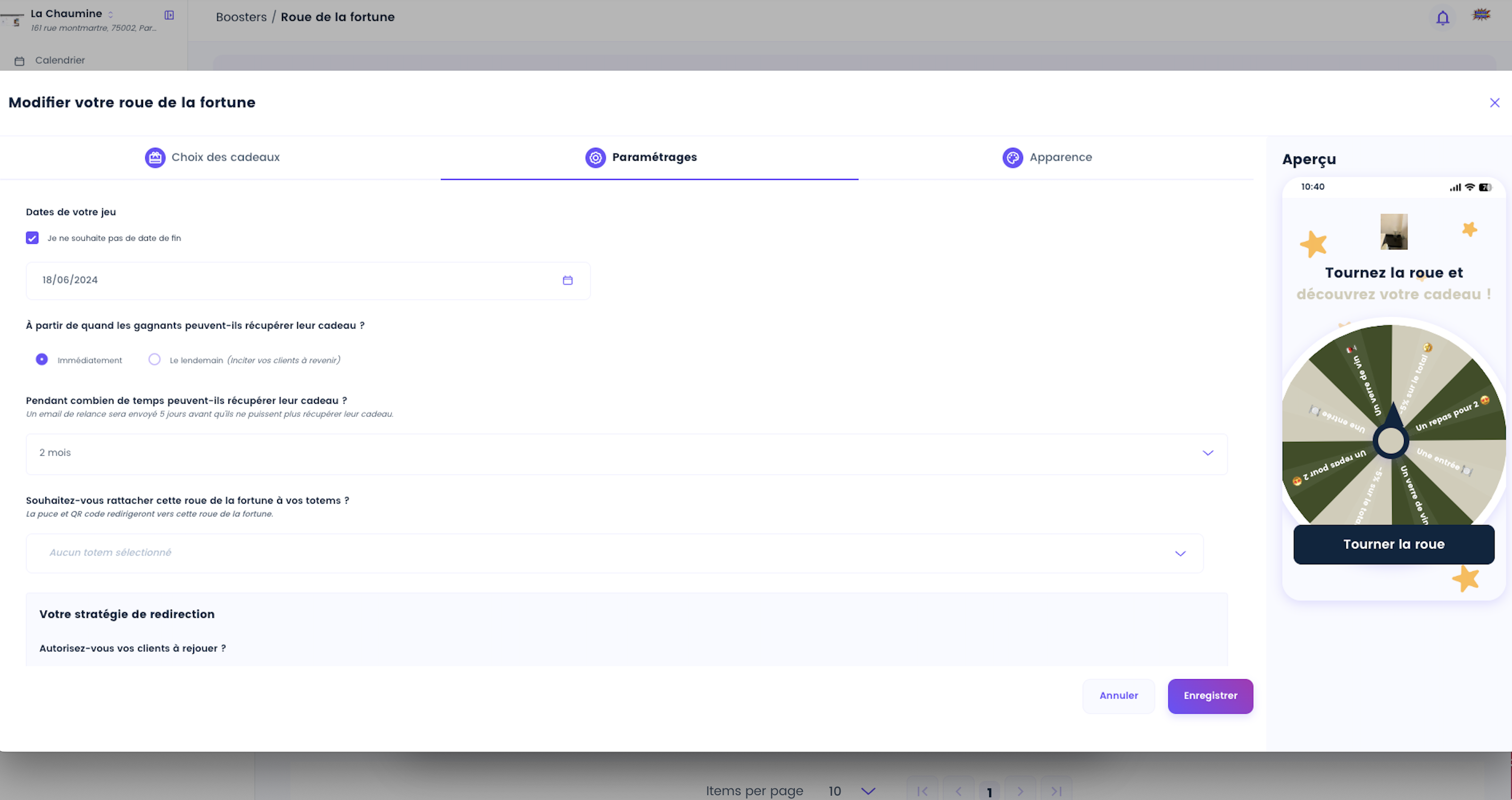Click the Calendrier sidebar calendar icon
Image resolution: width=1512 pixels, height=800 pixels.
19,61
